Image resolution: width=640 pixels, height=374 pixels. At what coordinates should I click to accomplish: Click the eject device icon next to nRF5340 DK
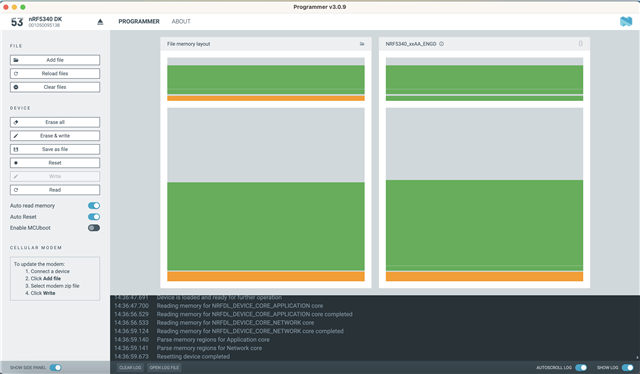[100, 22]
